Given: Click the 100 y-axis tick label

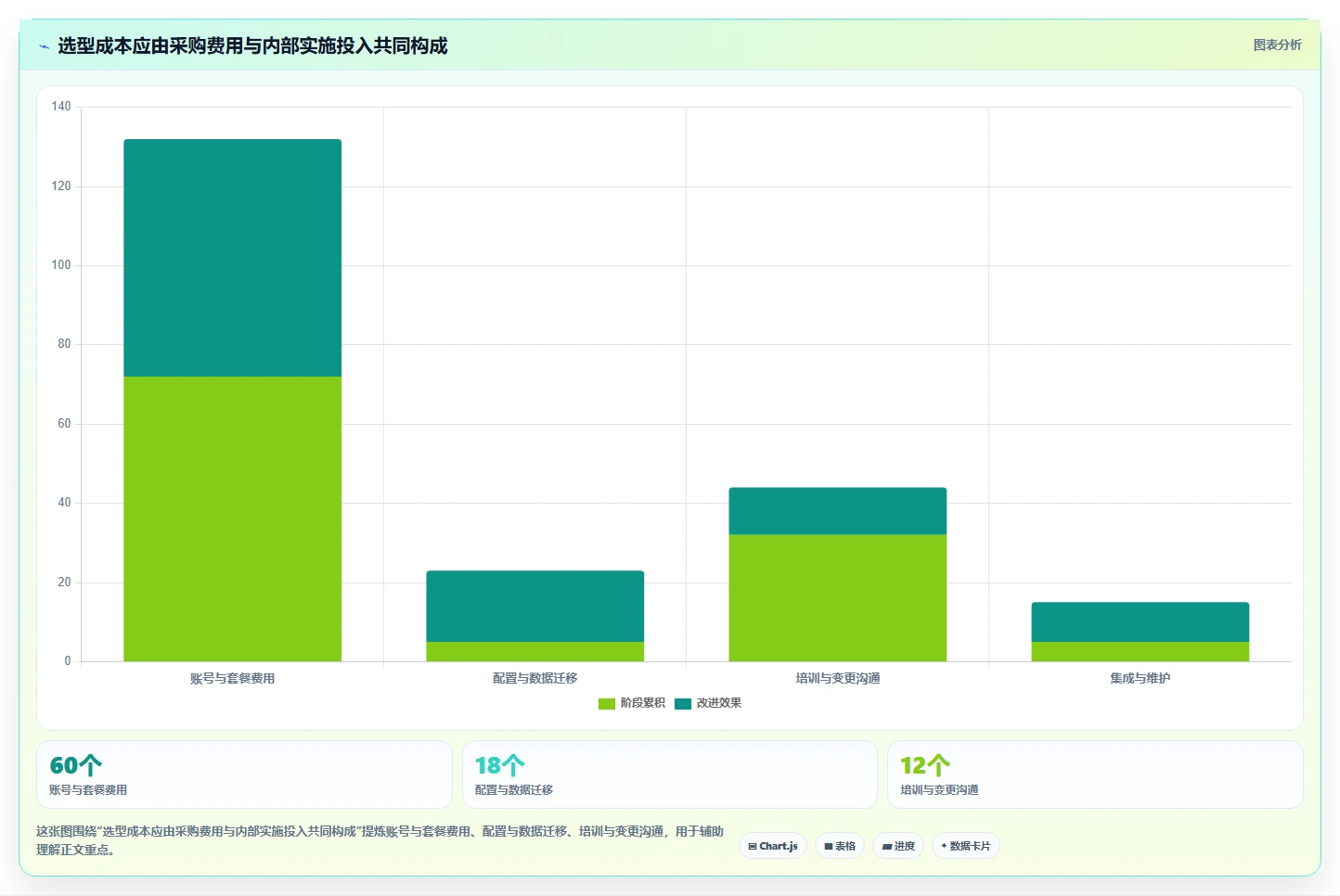Looking at the screenshot, I should (61, 265).
